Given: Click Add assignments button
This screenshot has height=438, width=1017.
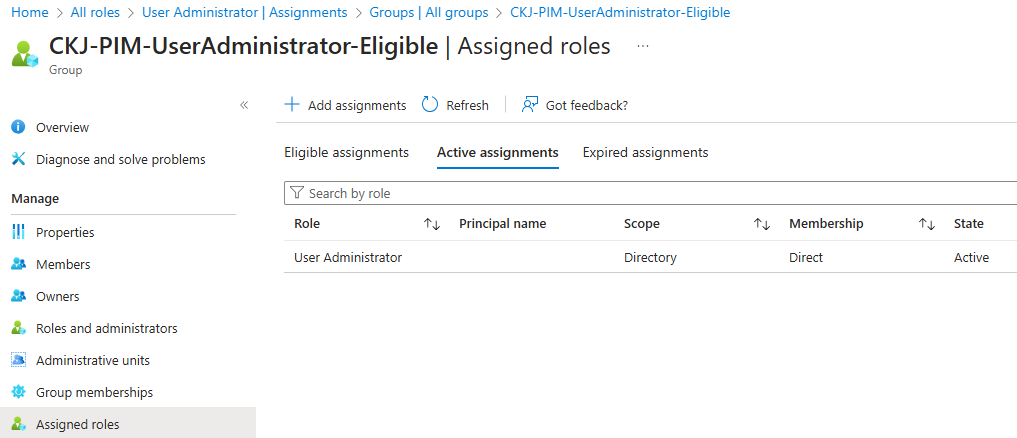Looking at the screenshot, I should [x=345, y=105].
